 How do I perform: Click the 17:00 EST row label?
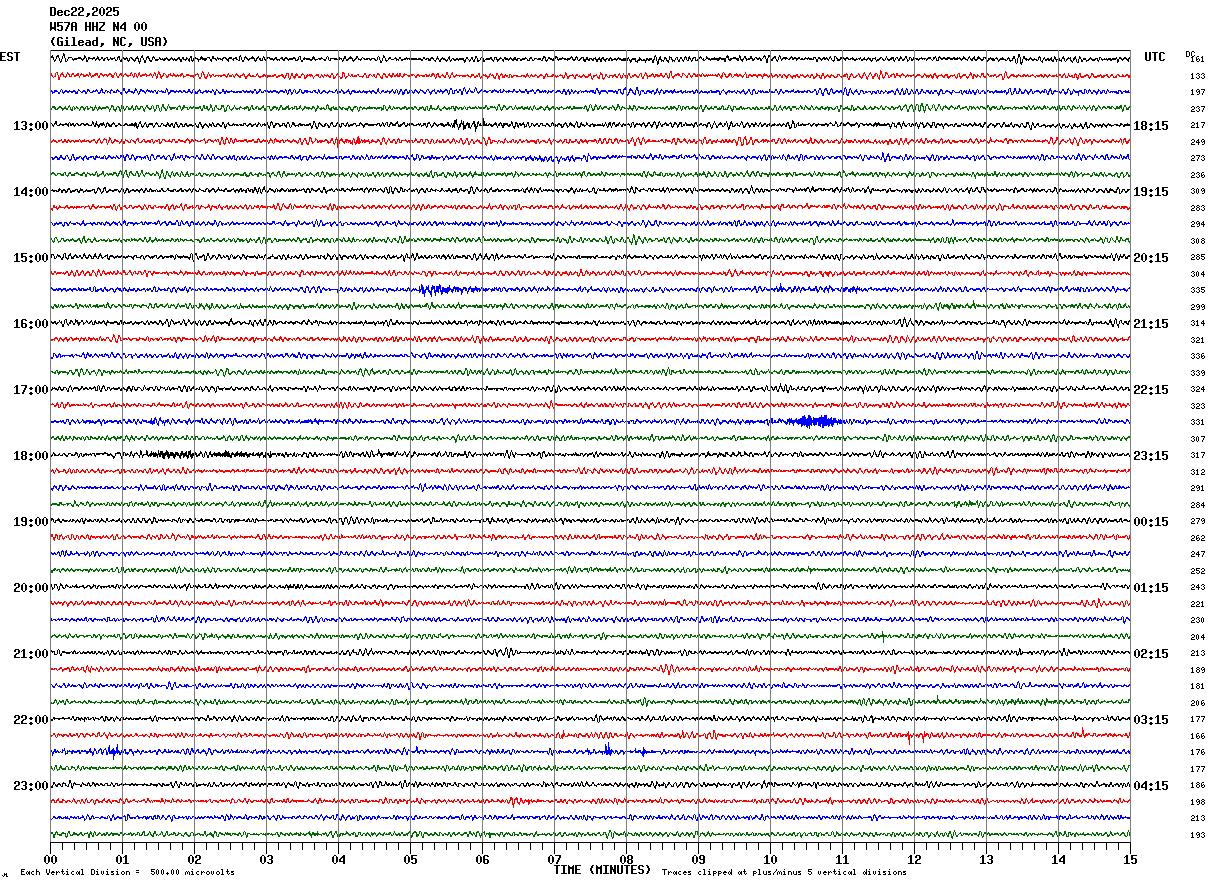click(x=31, y=390)
